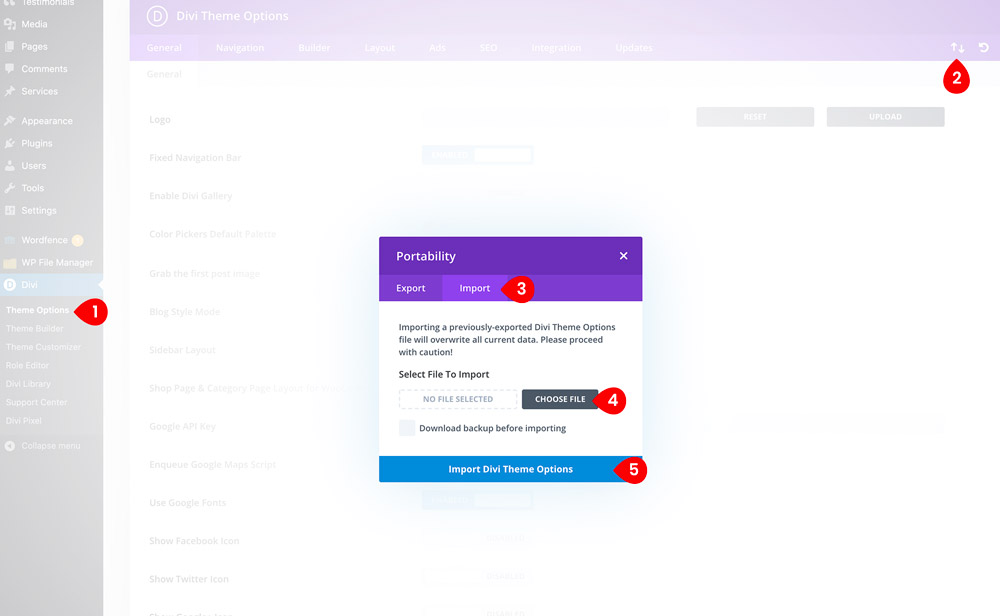Click the Comments bubble icon

coord(10,69)
